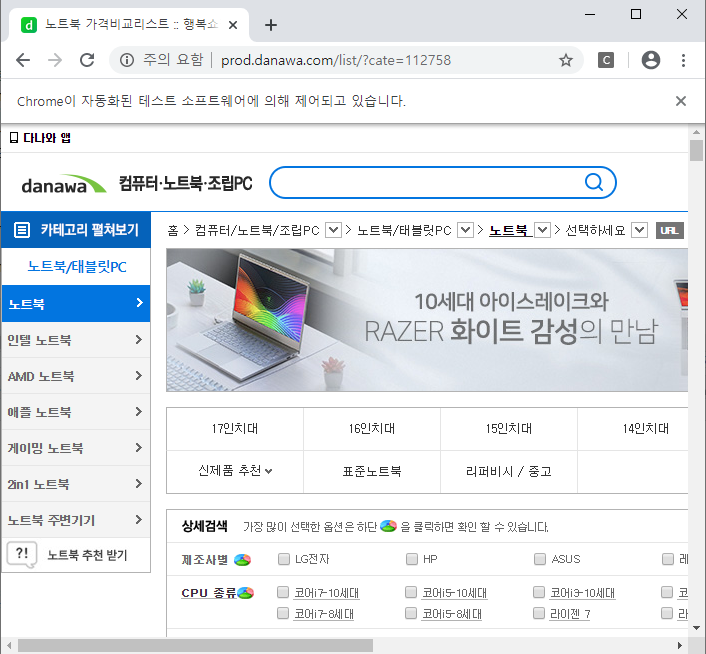Viewport: 706px width, 654px height.
Task: Click 컴퓨터·노트북·조립PC header link
Action: (x=186, y=183)
